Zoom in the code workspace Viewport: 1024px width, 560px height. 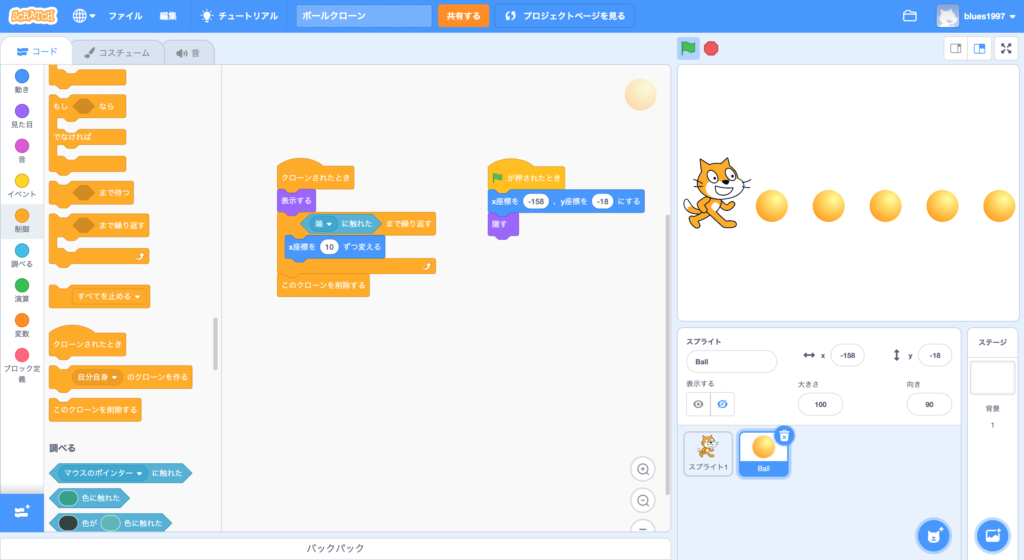[643, 469]
